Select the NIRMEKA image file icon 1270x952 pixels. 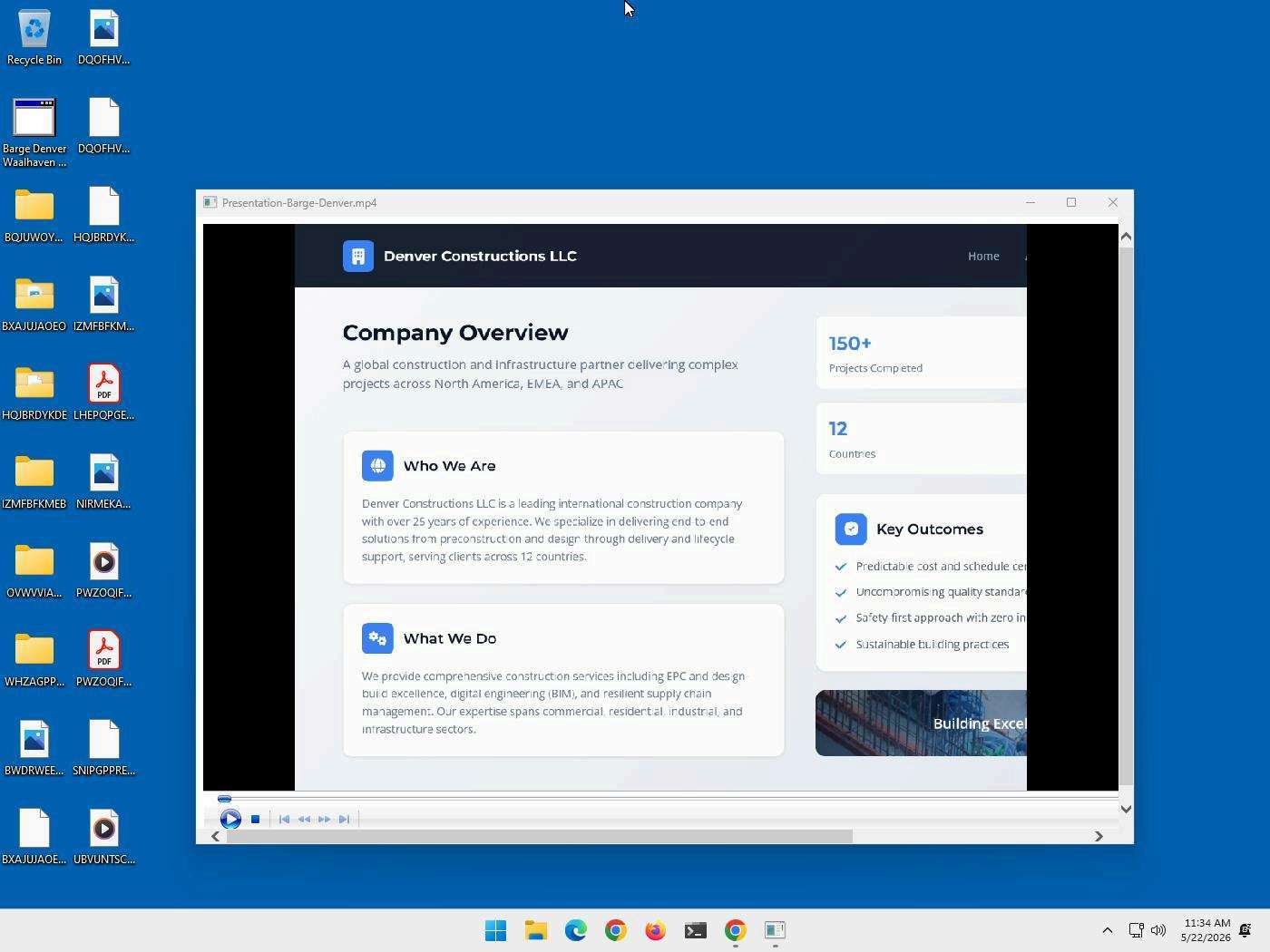click(104, 482)
